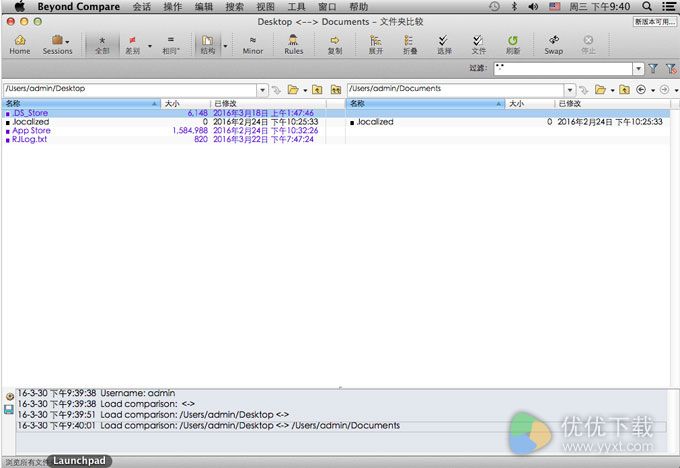680x468 pixels.
Task: Sort left pane by 大小 column
Action: pos(186,104)
